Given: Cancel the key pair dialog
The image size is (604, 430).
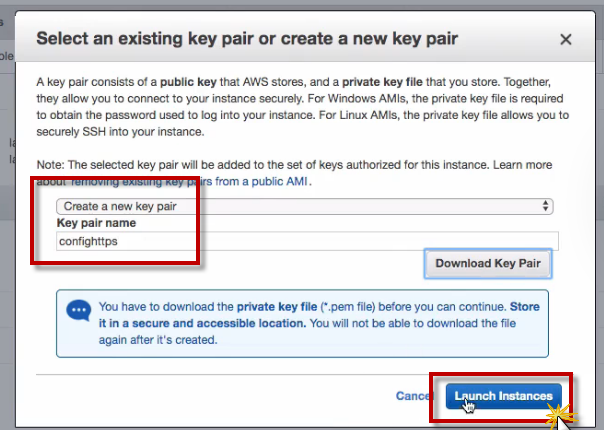Looking at the screenshot, I should point(412,396).
